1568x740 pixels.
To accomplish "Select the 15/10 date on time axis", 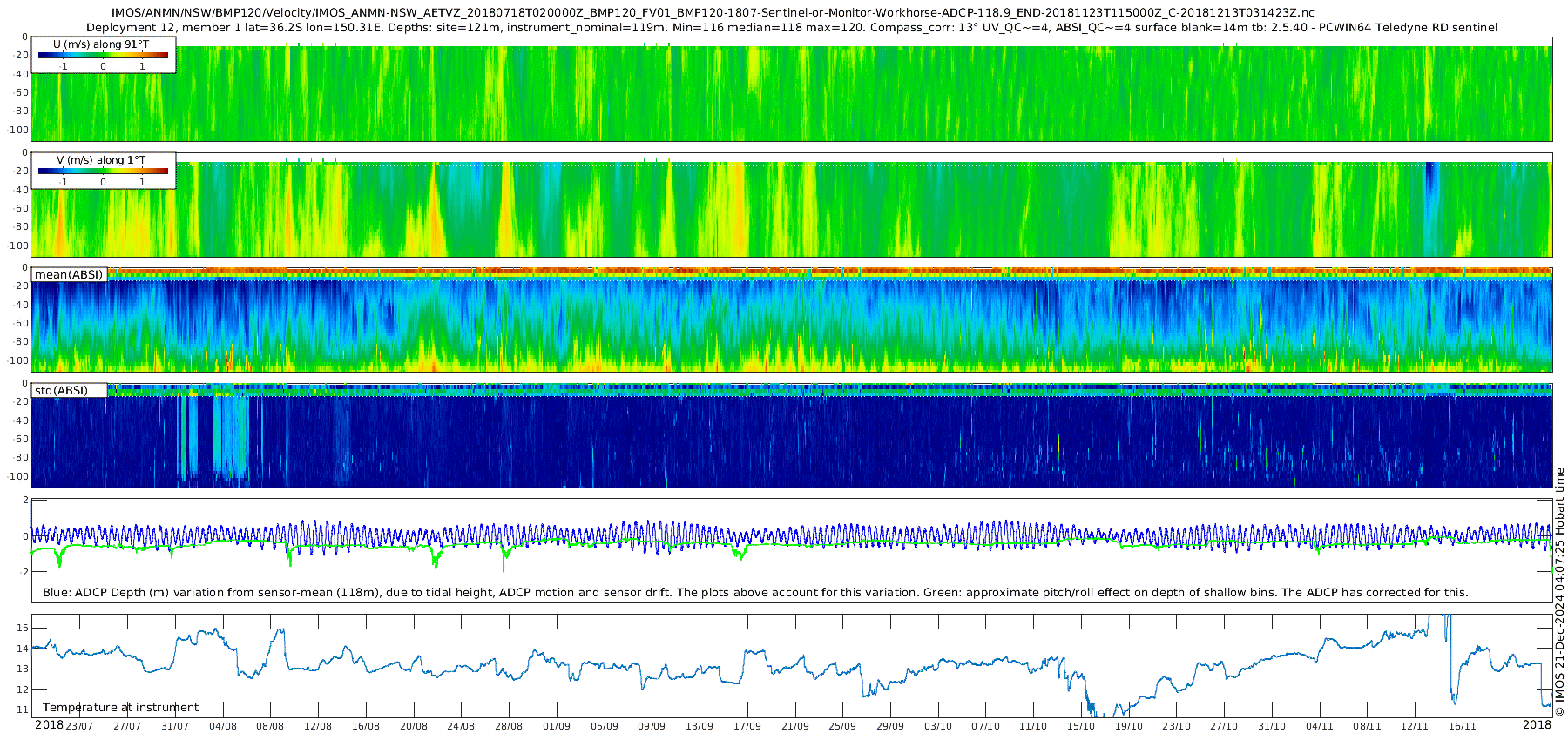I will click(x=1081, y=726).
